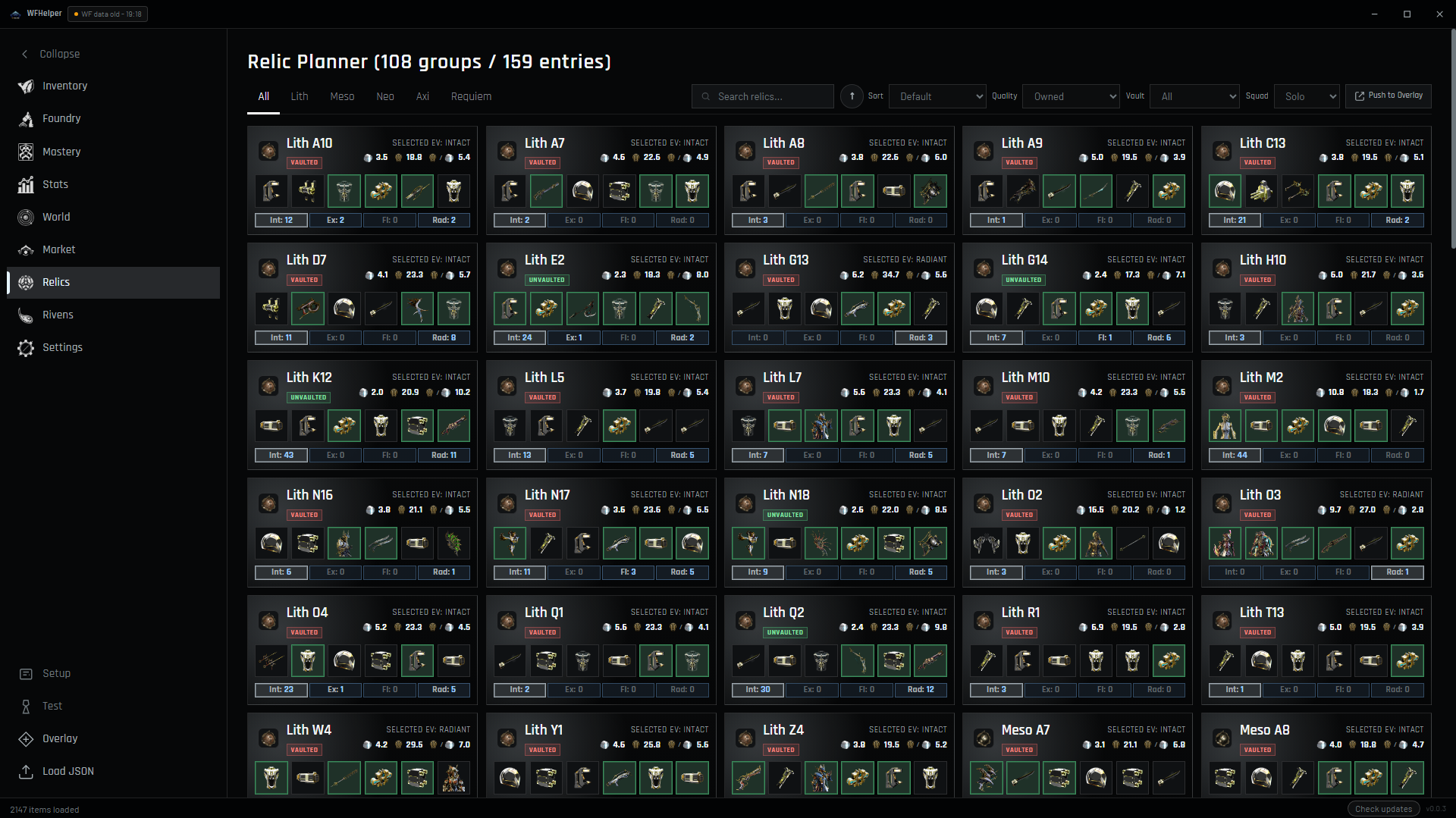Click the UNVAULTED badge on Lith Q2
Image resolution: width=1456 pixels, height=818 pixels.
tap(785, 632)
